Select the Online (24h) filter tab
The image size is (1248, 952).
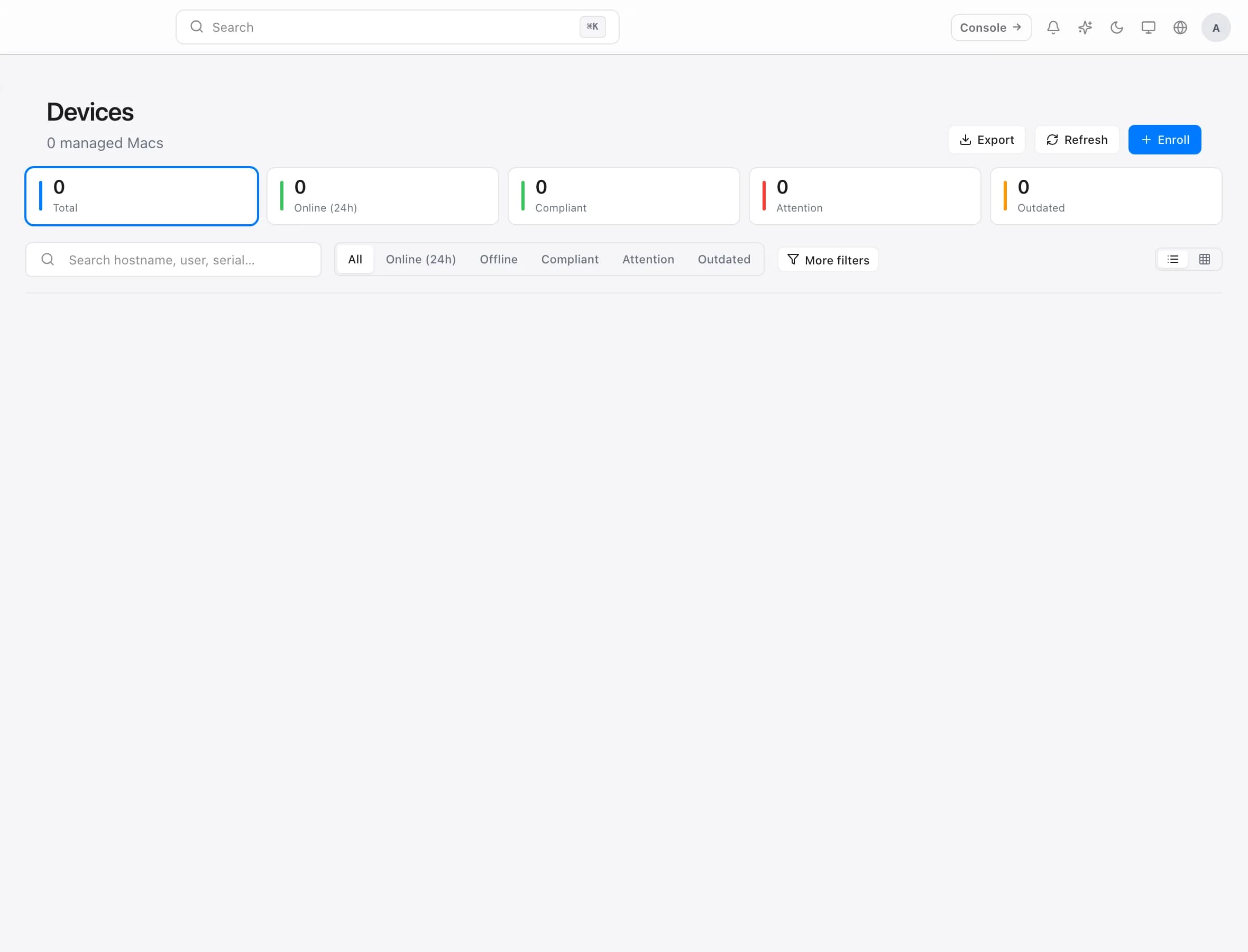pos(421,259)
